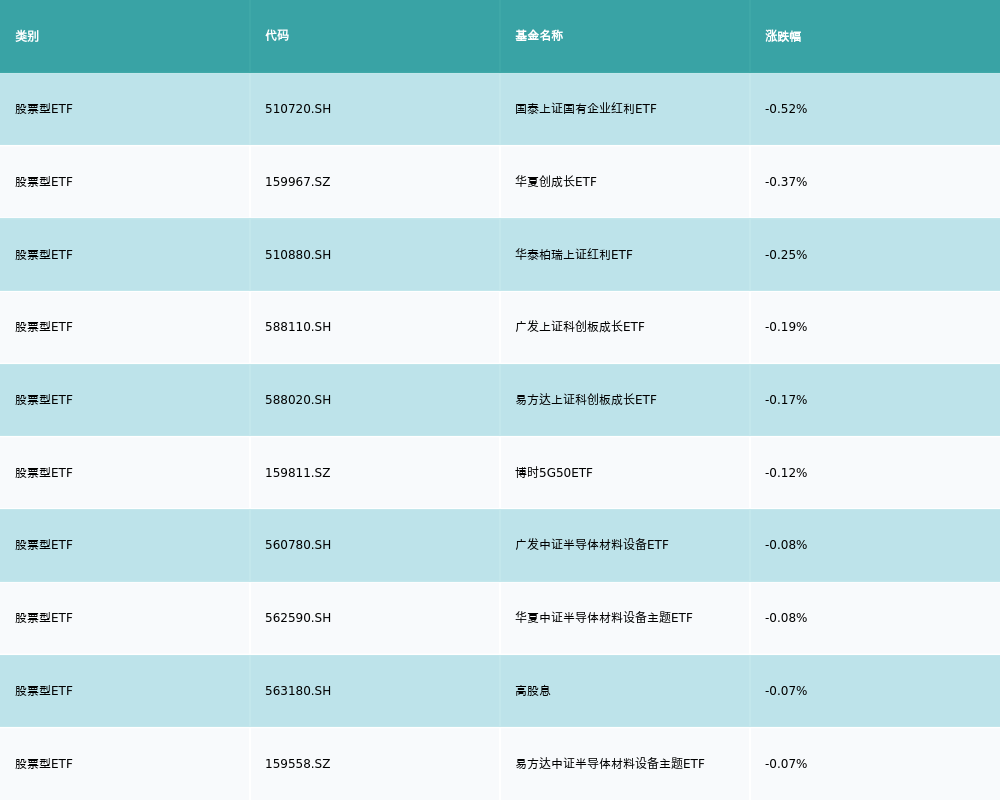
Task: Click 股票型ETF in the 588110.SH row
Action: pyautogui.click(x=44, y=327)
